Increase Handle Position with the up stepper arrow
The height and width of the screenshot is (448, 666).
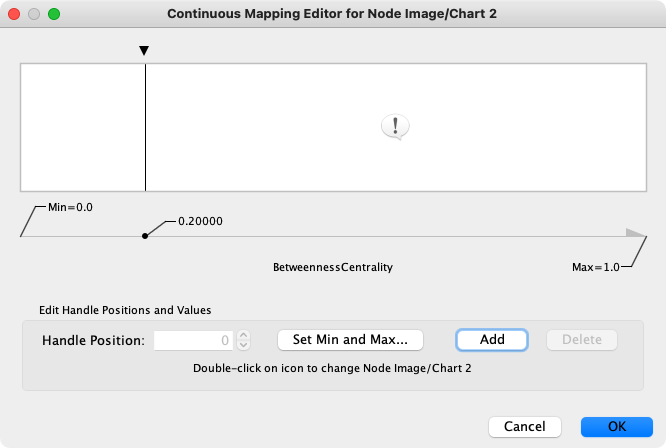click(244, 335)
